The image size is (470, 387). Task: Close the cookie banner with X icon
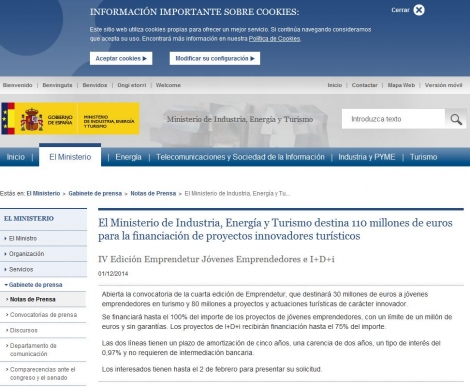(x=419, y=10)
